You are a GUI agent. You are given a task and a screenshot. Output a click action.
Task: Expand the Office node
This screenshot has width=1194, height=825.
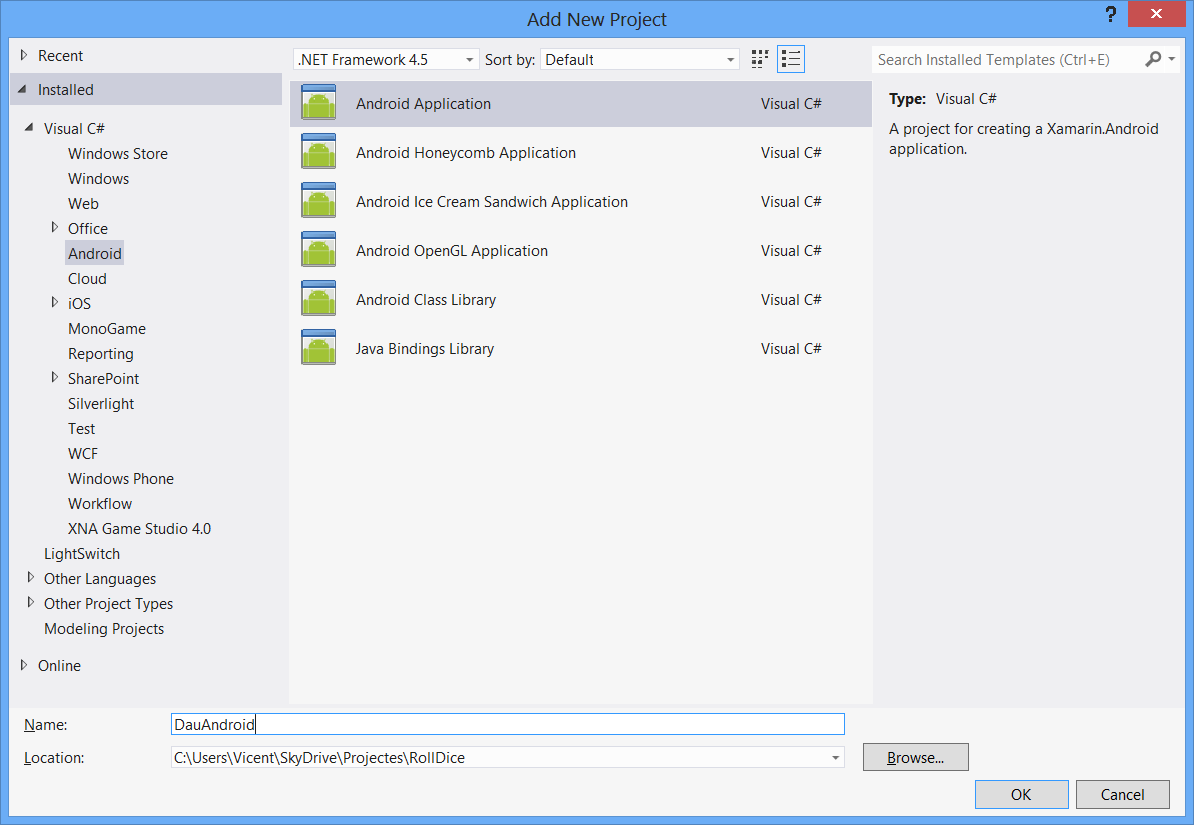54,227
